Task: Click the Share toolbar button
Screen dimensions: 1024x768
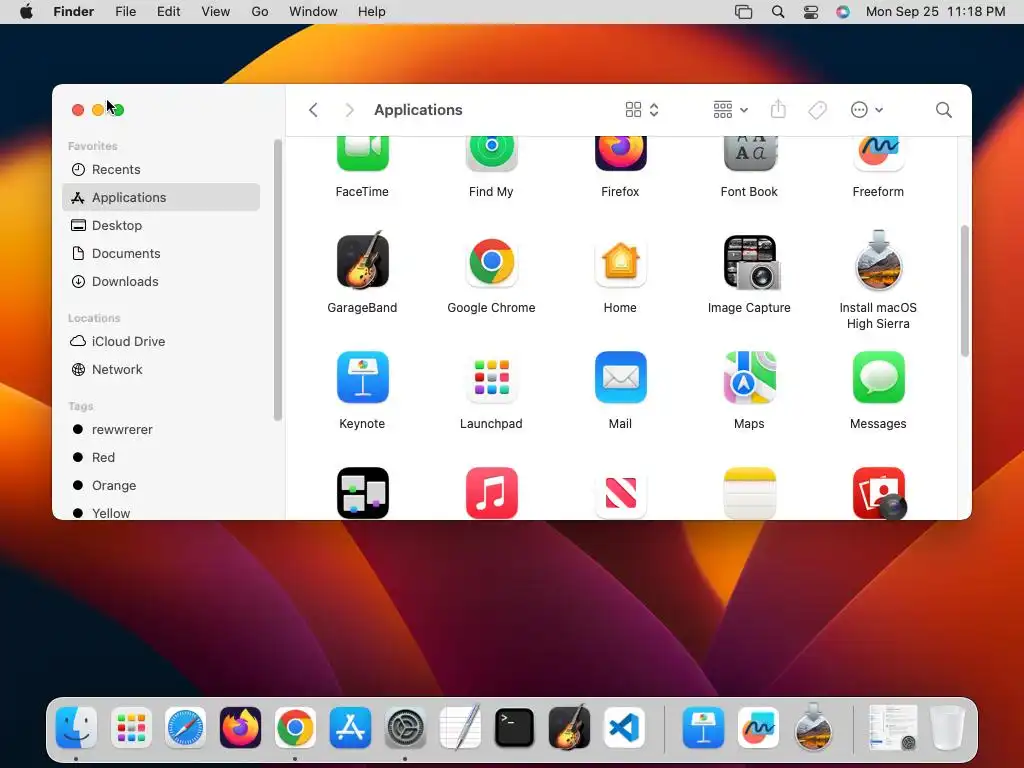Action: 778,109
